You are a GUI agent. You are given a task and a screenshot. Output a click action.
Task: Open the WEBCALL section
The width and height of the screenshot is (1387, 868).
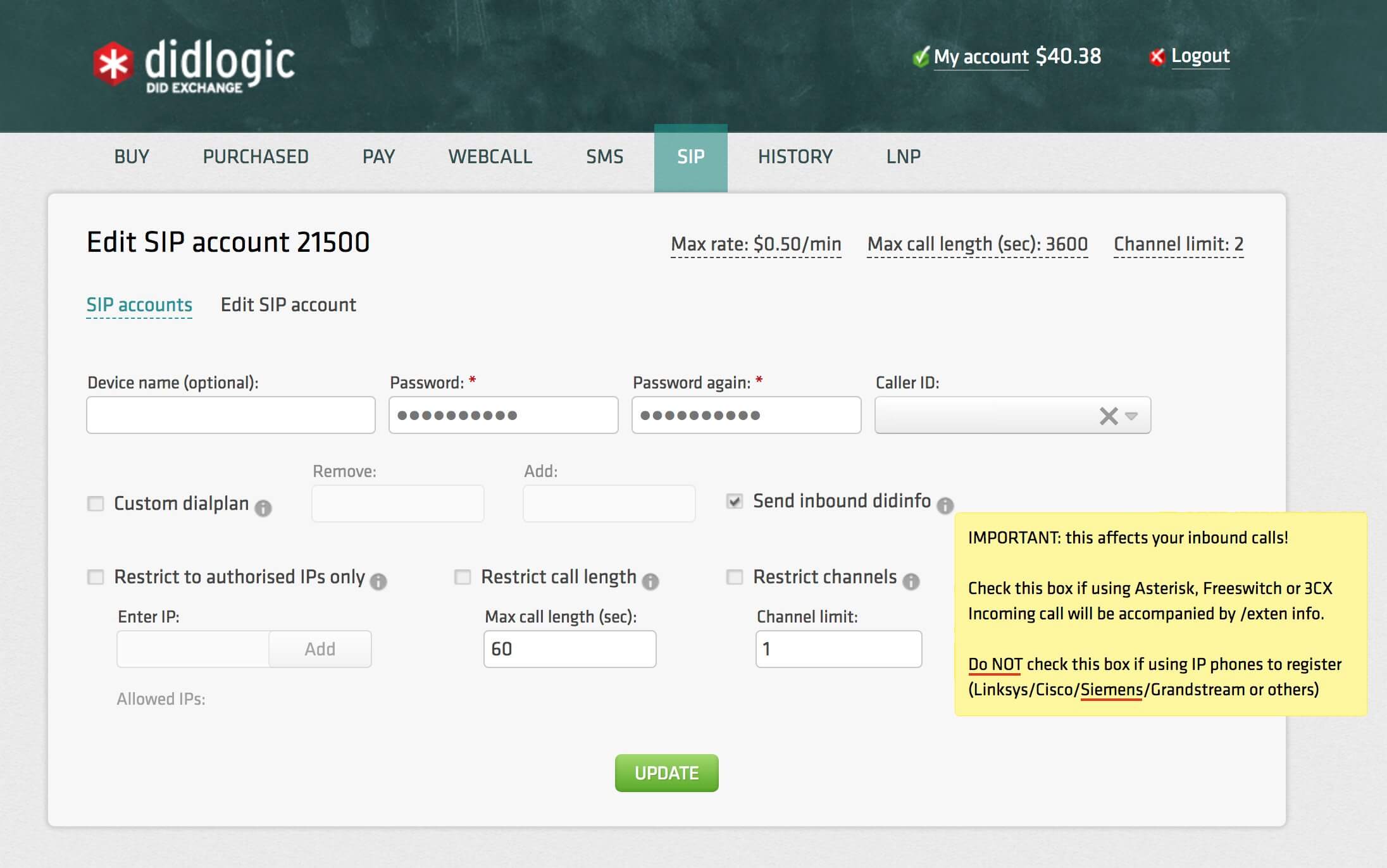[490, 156]
